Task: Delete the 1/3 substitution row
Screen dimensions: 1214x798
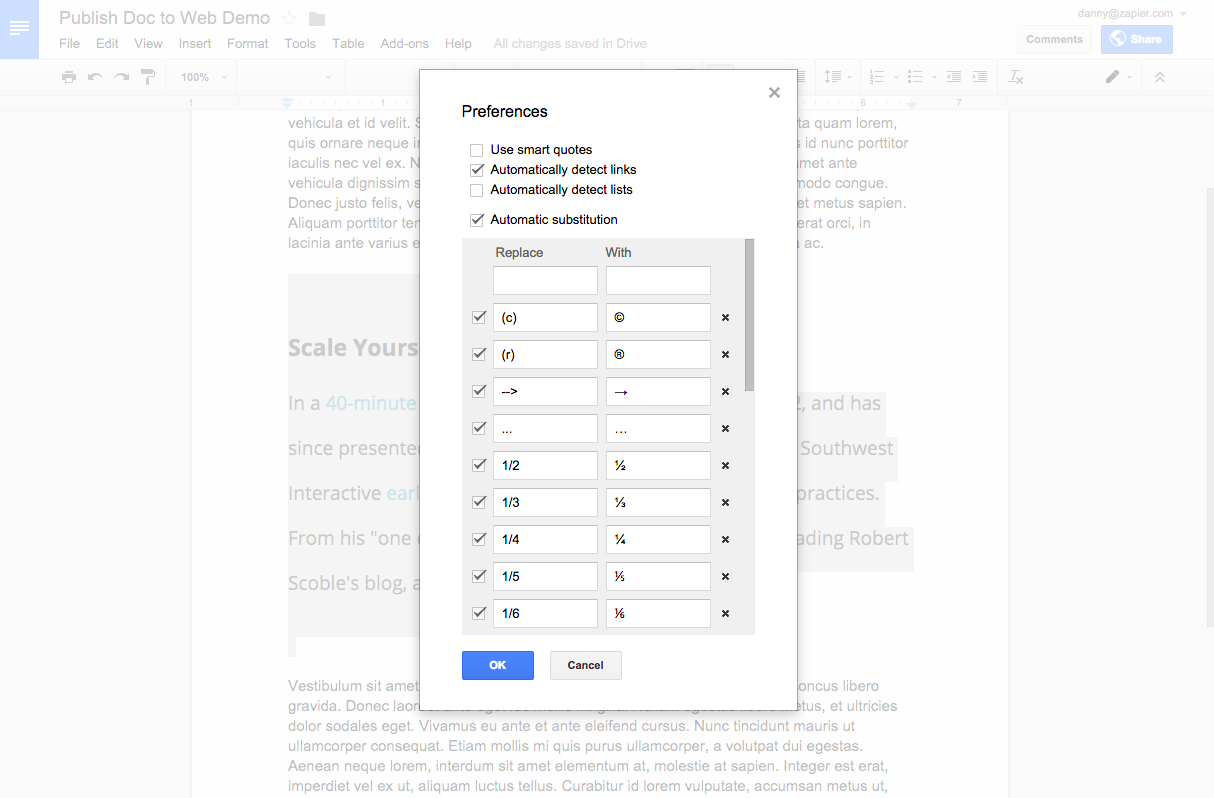Action: (726, 503)
